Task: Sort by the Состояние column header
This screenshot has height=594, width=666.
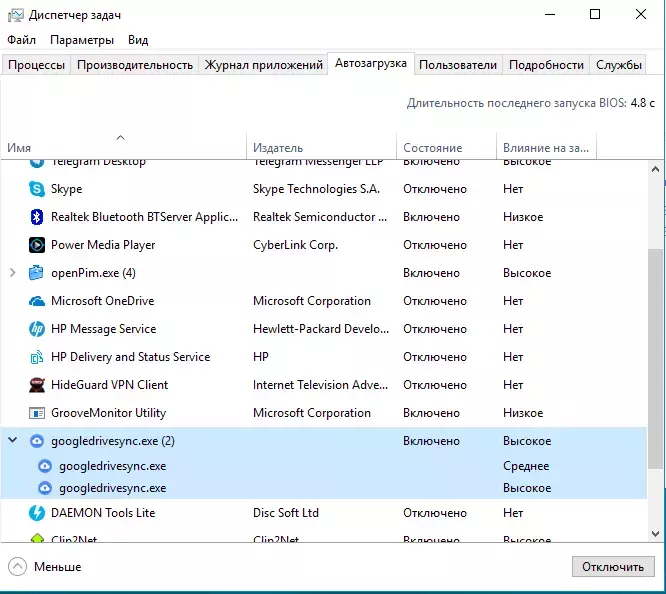Action: click(446, 147)
